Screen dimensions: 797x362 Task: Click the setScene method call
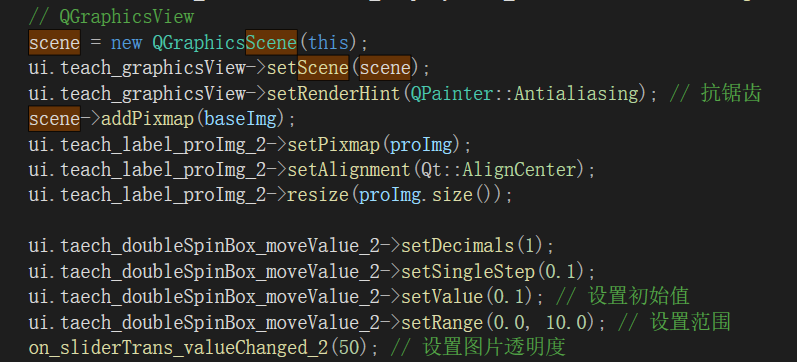tap(308, 68)
